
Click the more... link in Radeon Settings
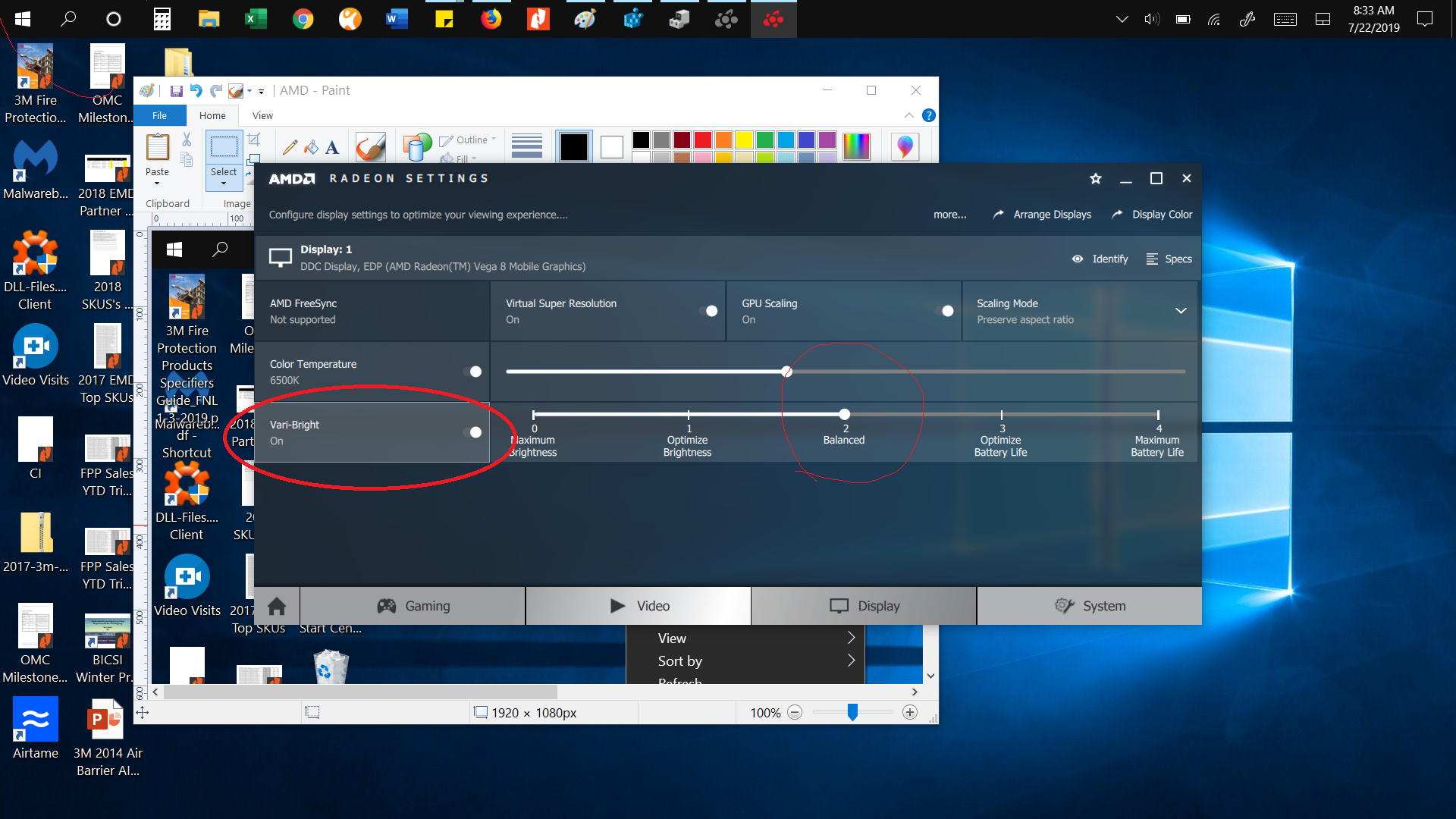click(949, 215)
